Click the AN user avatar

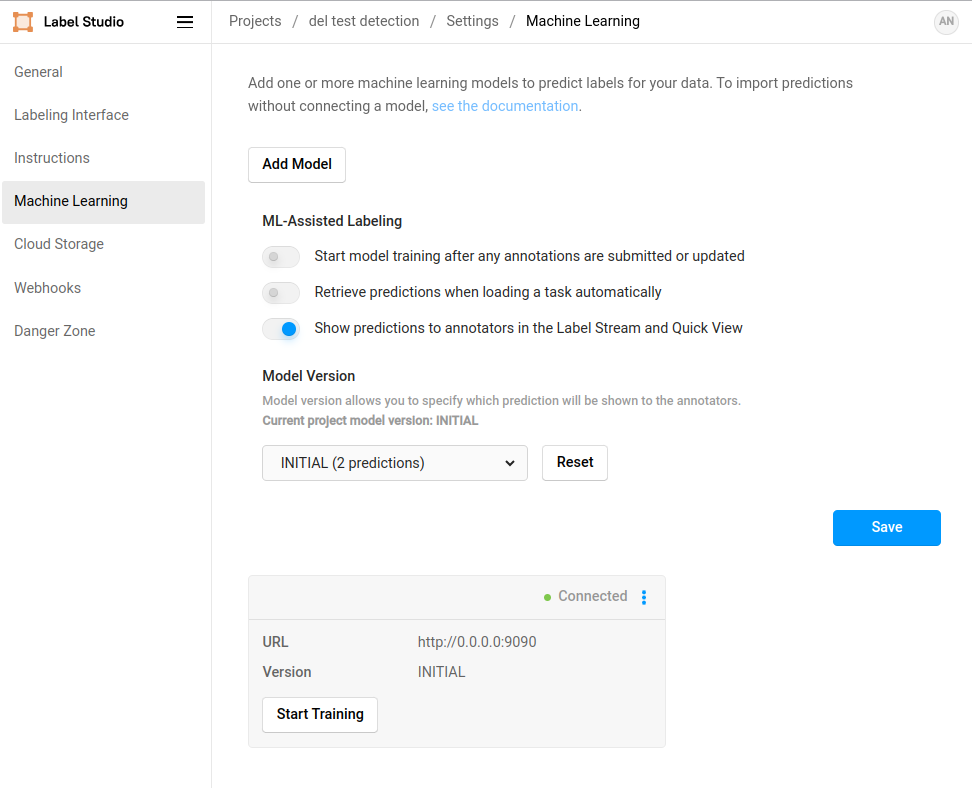coord(945,22)
